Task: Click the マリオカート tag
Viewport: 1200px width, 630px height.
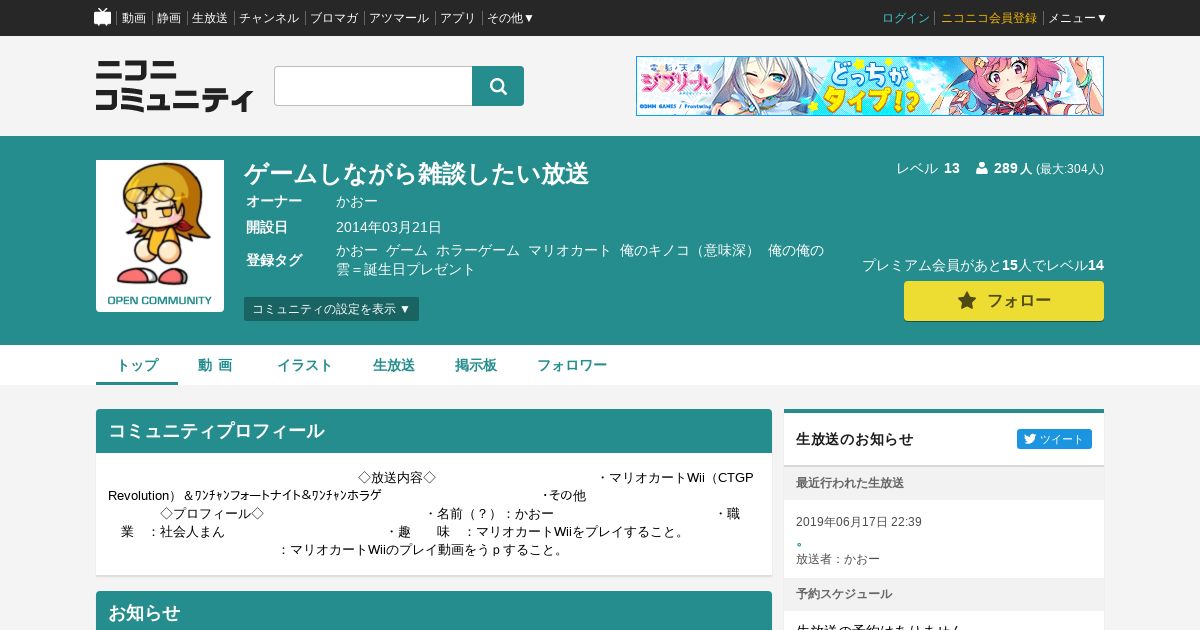Action: tap(569, 251)
